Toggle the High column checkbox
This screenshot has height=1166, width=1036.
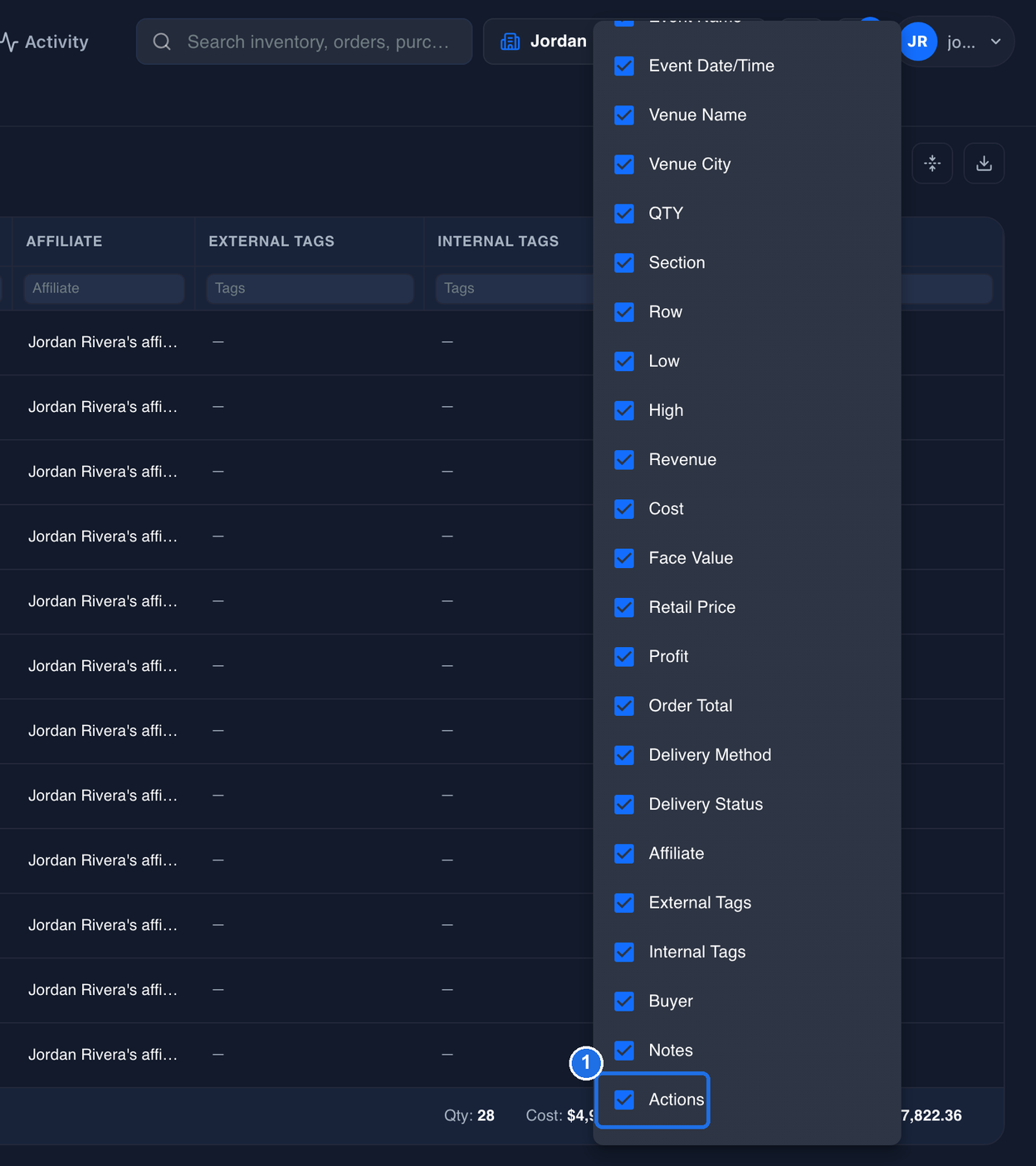[x=624, y=410]
